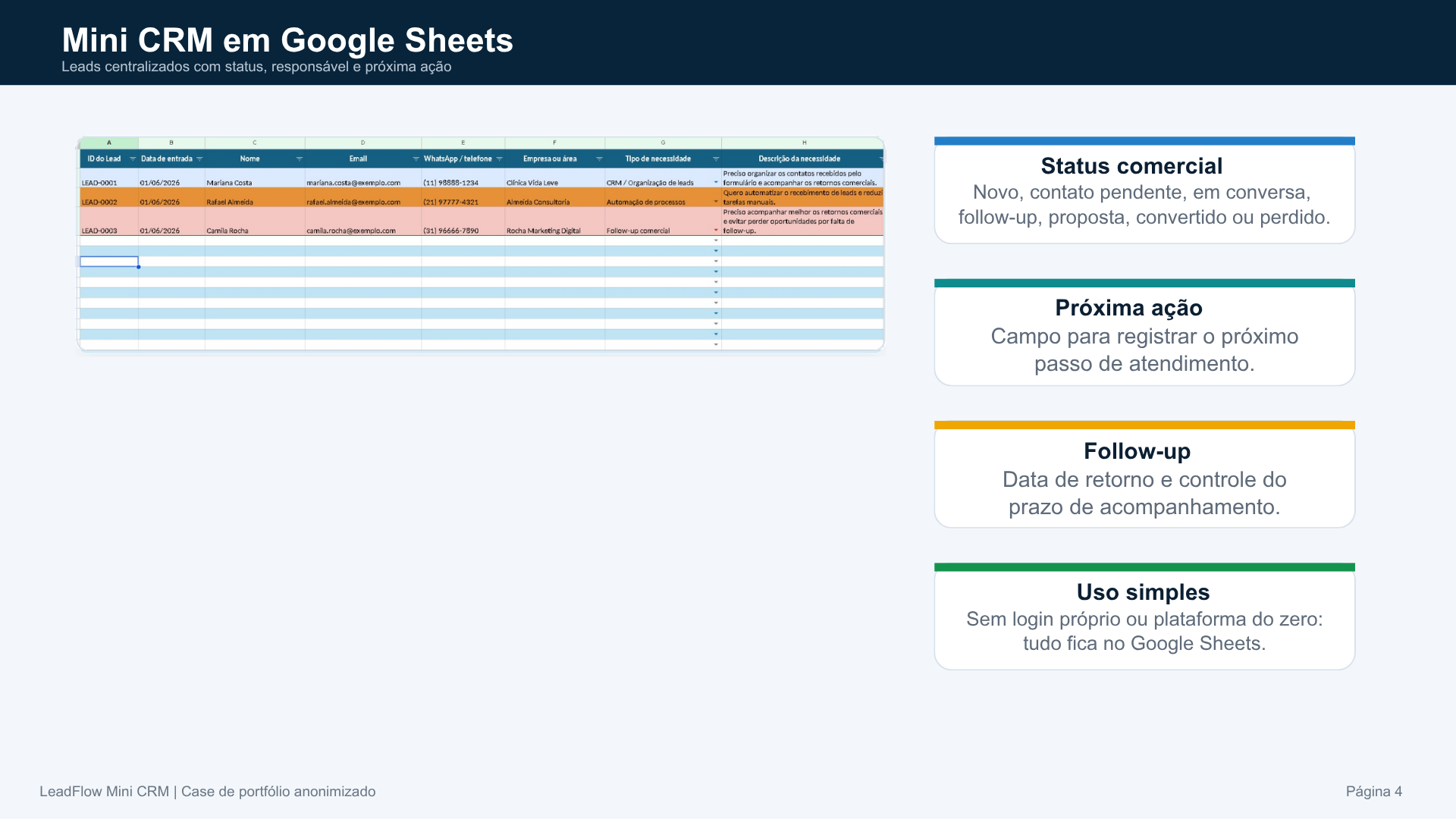Select the cell 'CRM / Organização de leads'

coord(663,177)
